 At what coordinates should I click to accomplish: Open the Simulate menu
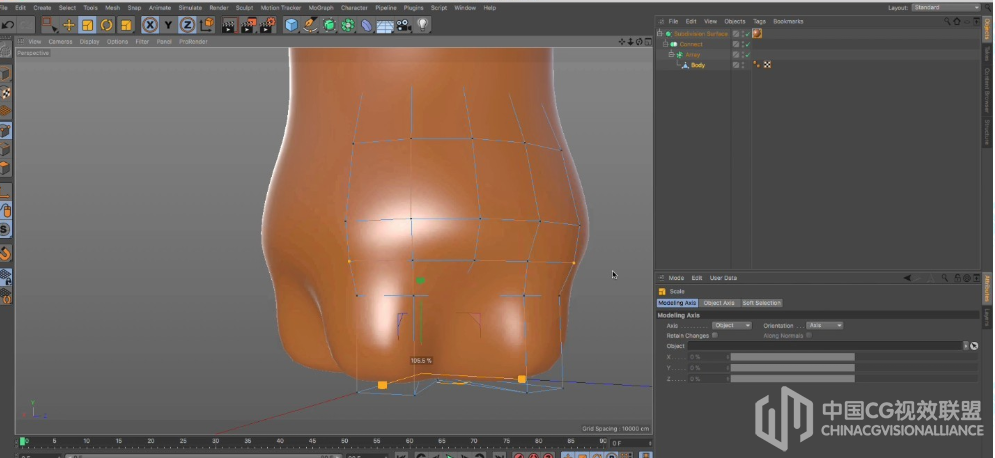click(190, 8)
